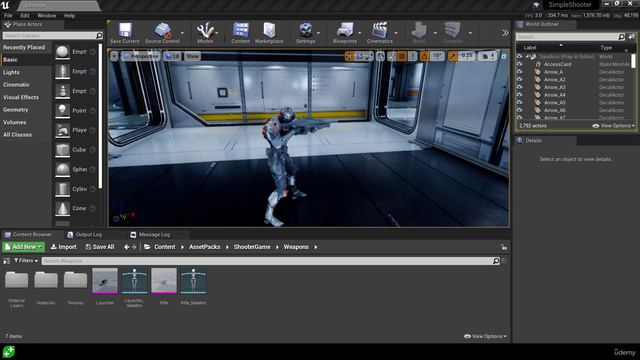640x360 pixels.
Task: Open the File menu
Action: tap(8, 16)
